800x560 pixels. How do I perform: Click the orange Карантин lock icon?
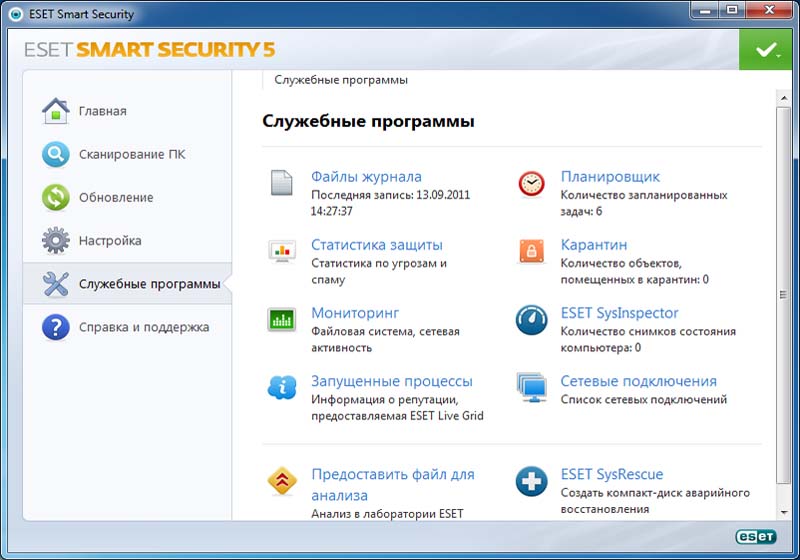[x=532, y=251]
